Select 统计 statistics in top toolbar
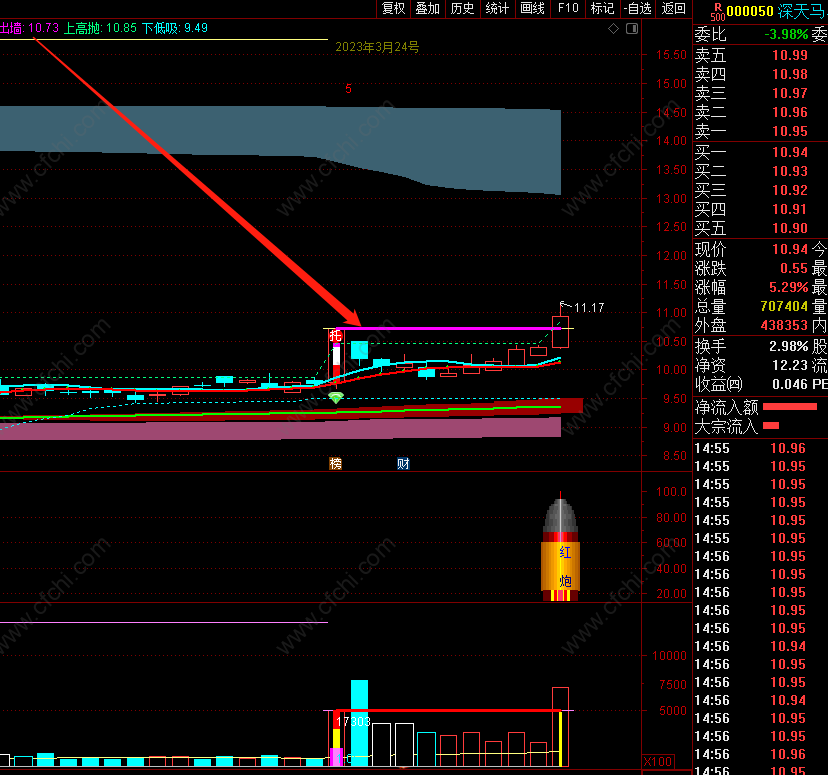This screenshot has width=828, height=775. click(497, 8)
